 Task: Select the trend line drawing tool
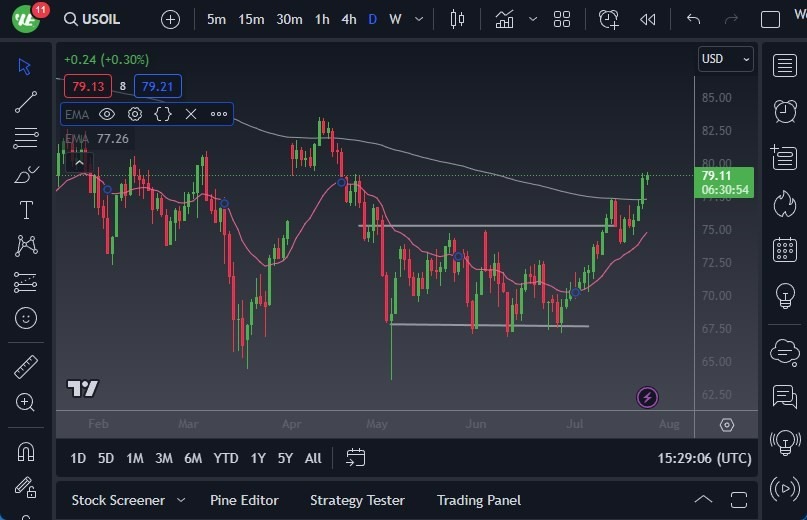pos(26,102)
